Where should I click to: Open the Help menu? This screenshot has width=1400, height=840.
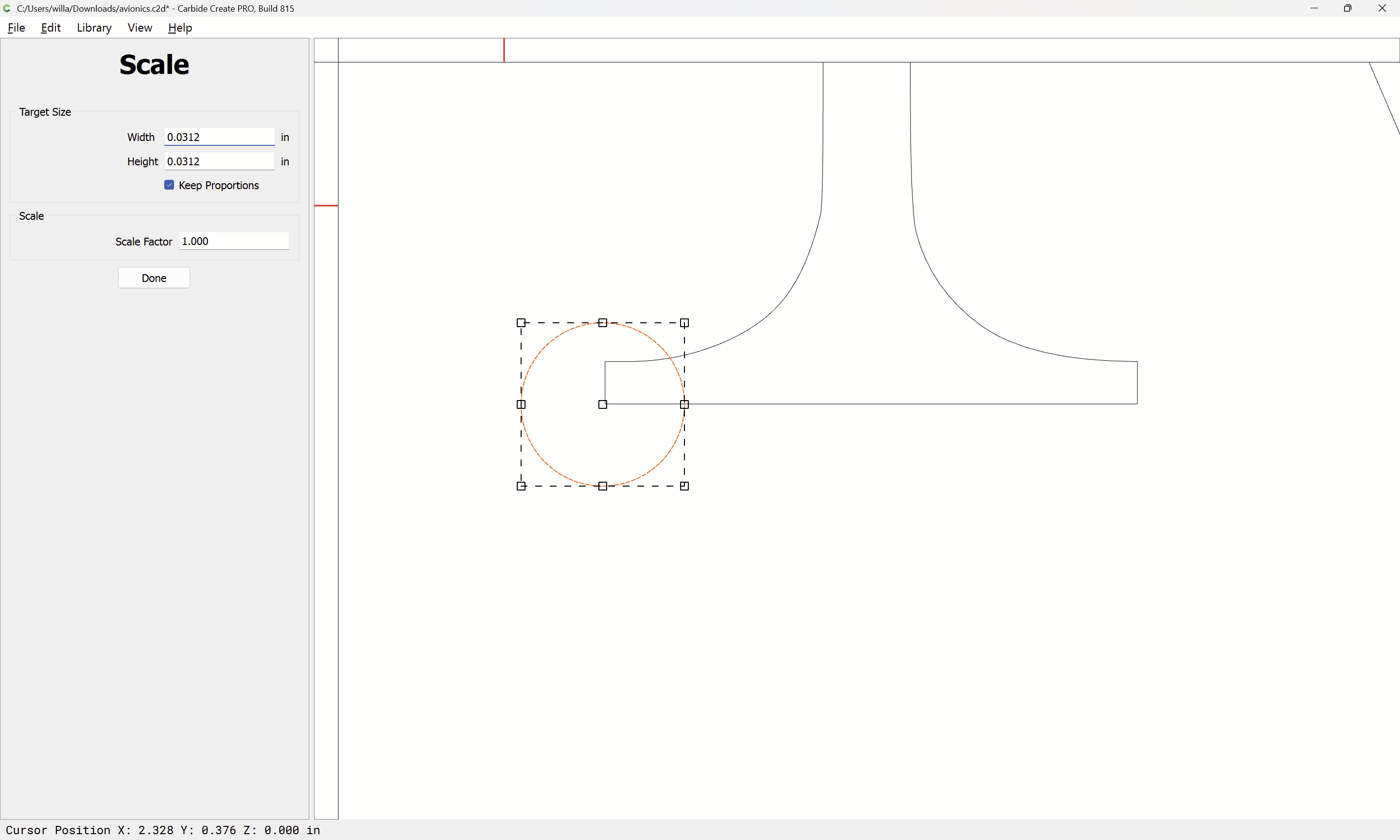180,28
